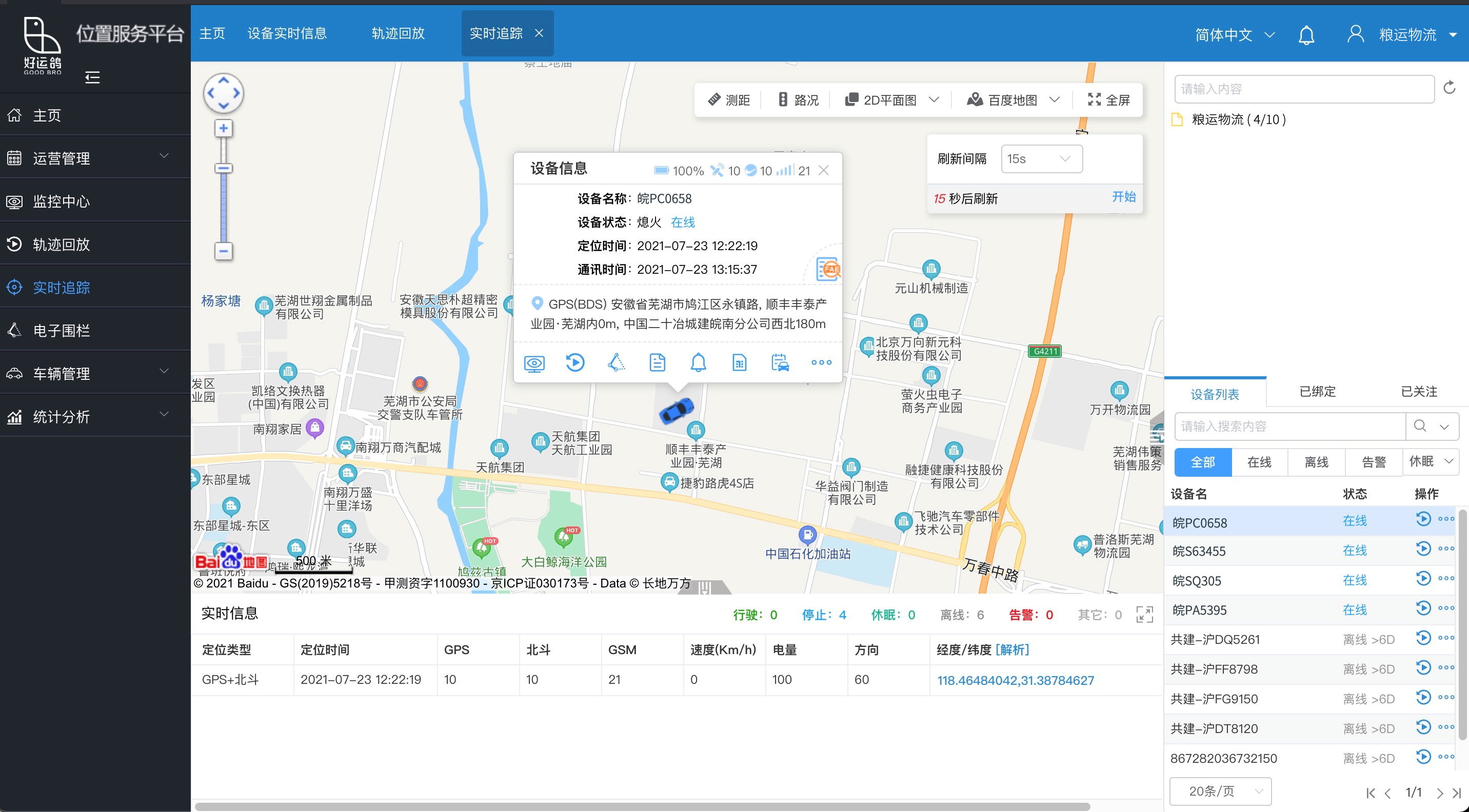
Task: Expand the 车辆管理 sidebar menu
Action: pos(95,373)
